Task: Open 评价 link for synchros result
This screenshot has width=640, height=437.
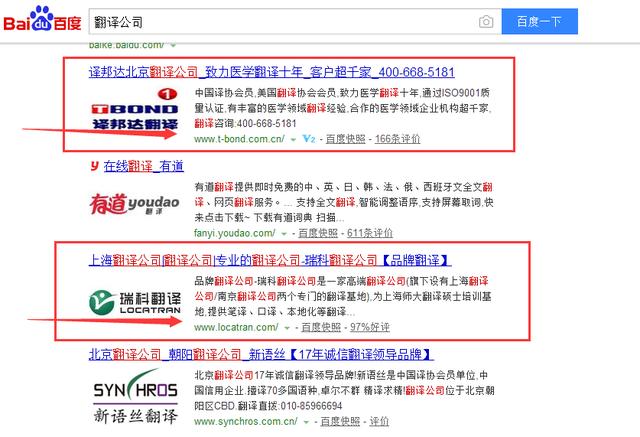Action: tap(379, 421)
